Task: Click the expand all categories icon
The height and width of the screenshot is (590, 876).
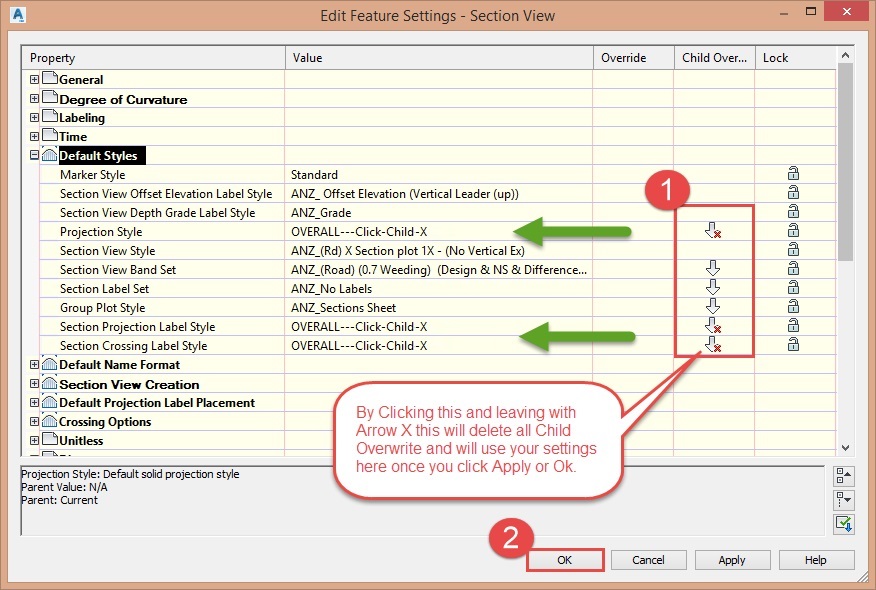Action: coord(845,500)
